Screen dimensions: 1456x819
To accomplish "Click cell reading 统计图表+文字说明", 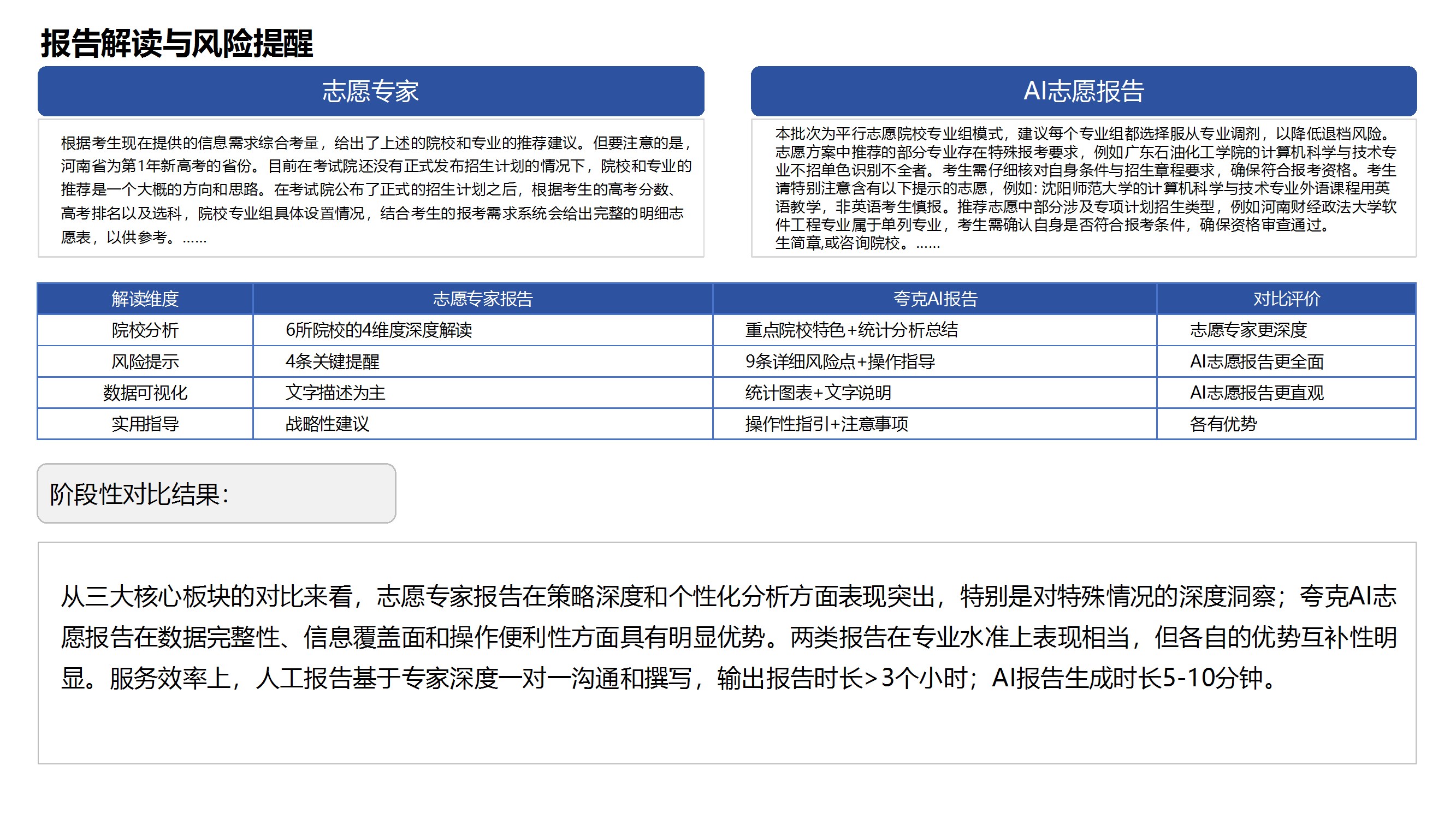I will tap(818, 393).
